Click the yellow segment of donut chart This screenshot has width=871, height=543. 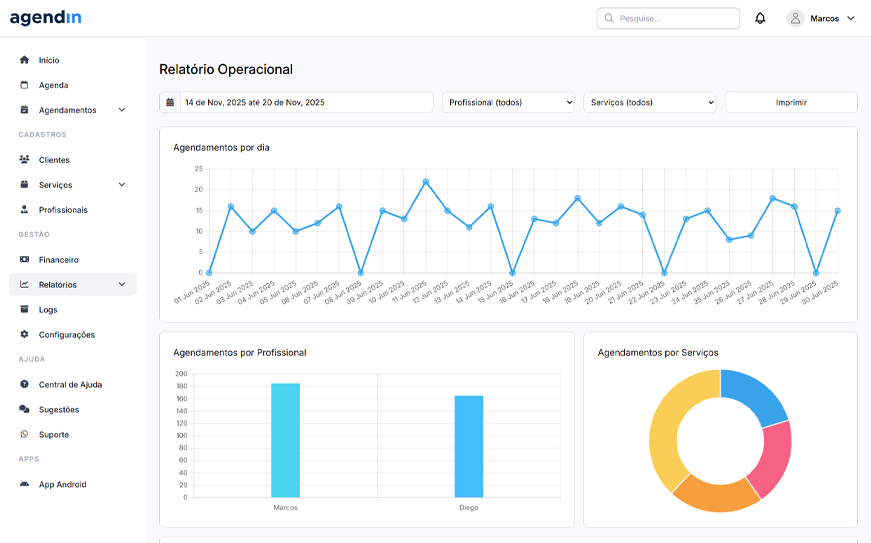click(662, 430)
